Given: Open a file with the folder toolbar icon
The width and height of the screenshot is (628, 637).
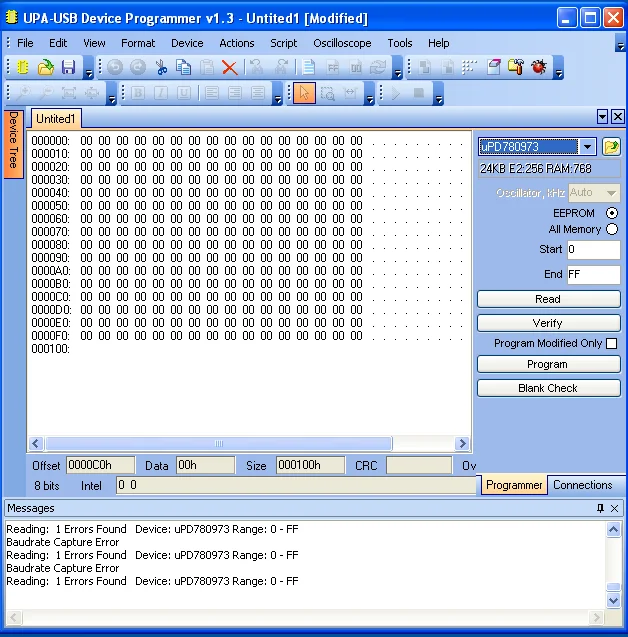Looking at the screenshot, I should click(46, 67).
